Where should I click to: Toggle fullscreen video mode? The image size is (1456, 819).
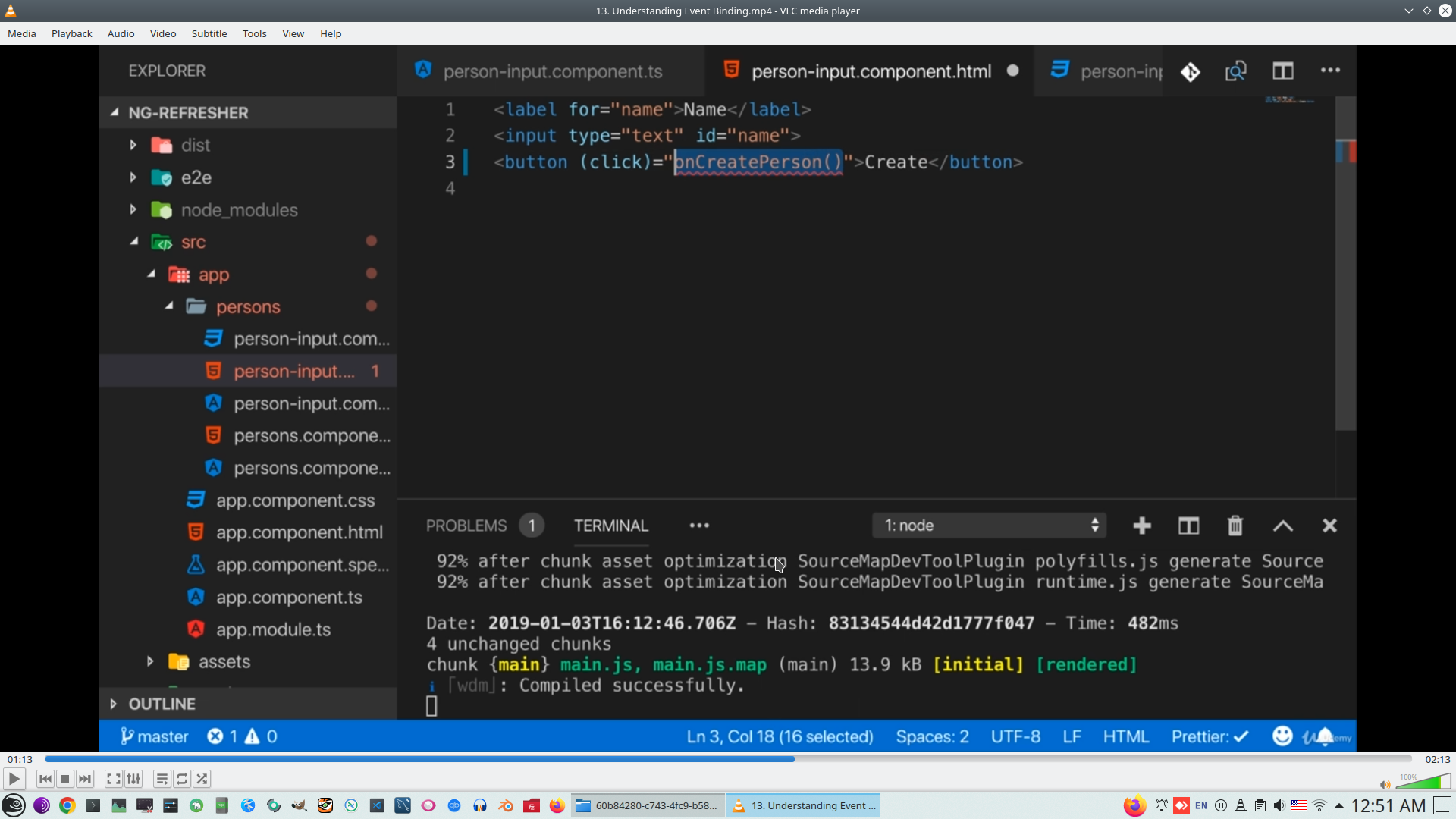click(113, 779)
